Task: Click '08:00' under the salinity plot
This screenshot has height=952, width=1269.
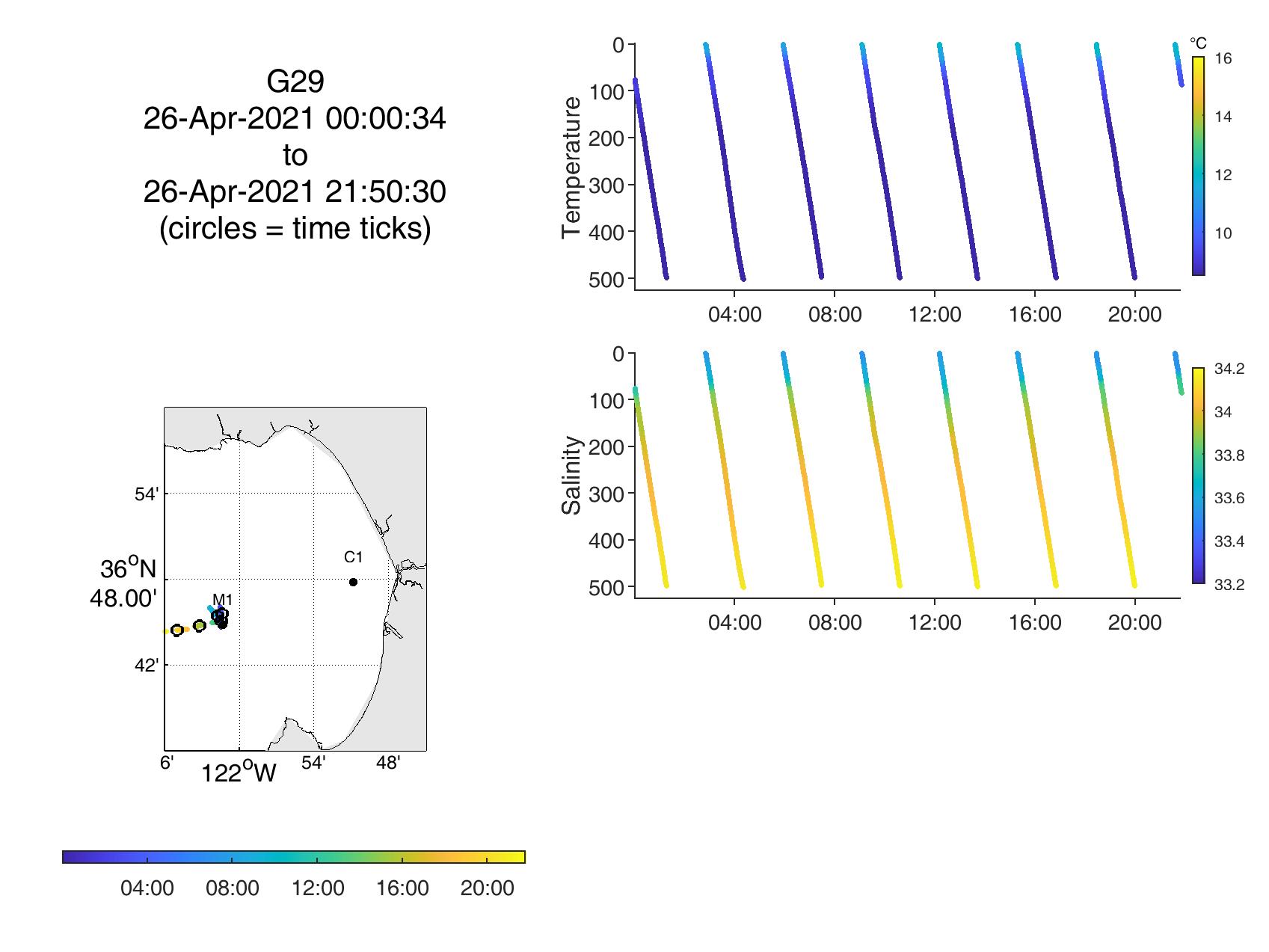Action: 835,623
